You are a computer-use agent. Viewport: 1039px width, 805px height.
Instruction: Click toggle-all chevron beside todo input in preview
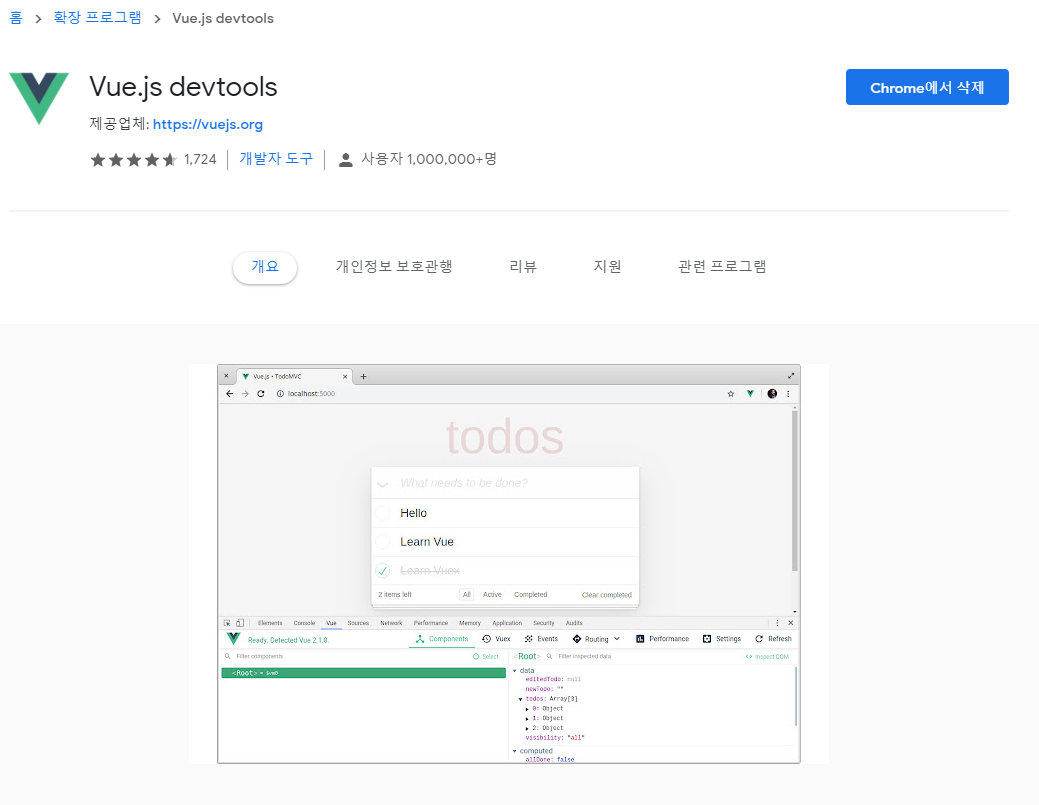(382, 484)
